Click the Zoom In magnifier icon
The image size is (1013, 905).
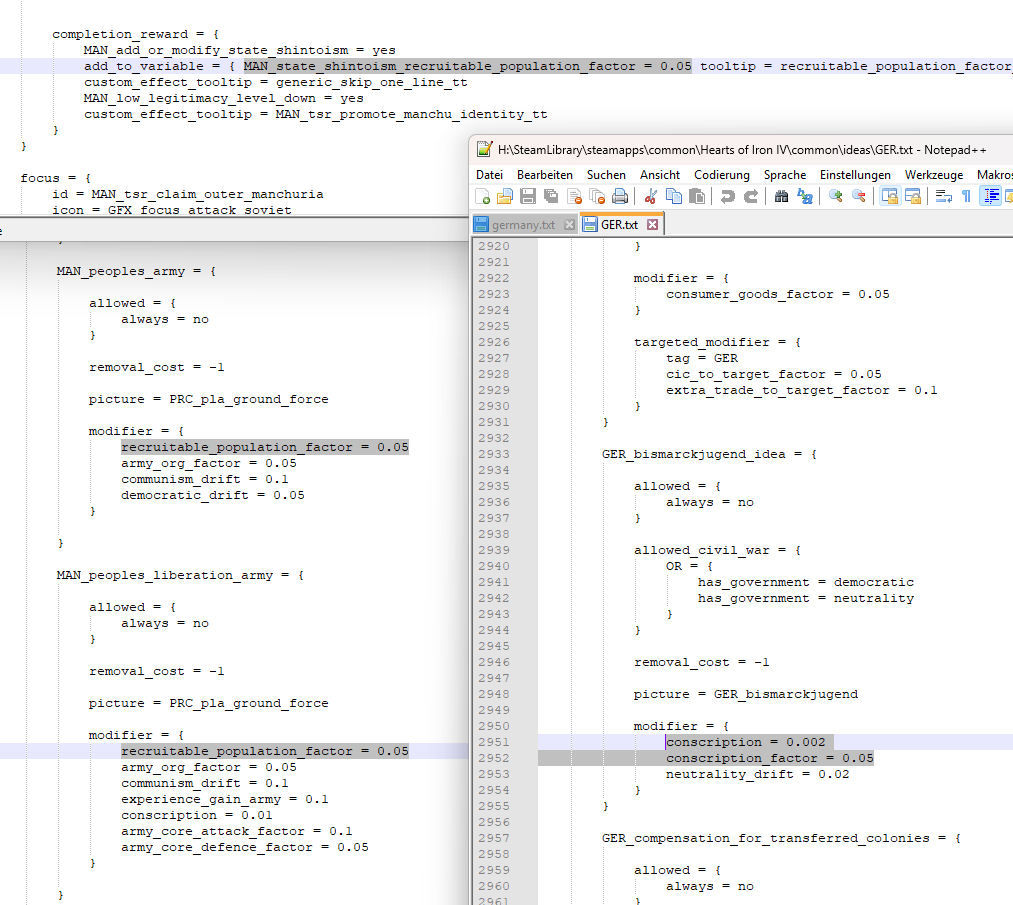(836, 196)
